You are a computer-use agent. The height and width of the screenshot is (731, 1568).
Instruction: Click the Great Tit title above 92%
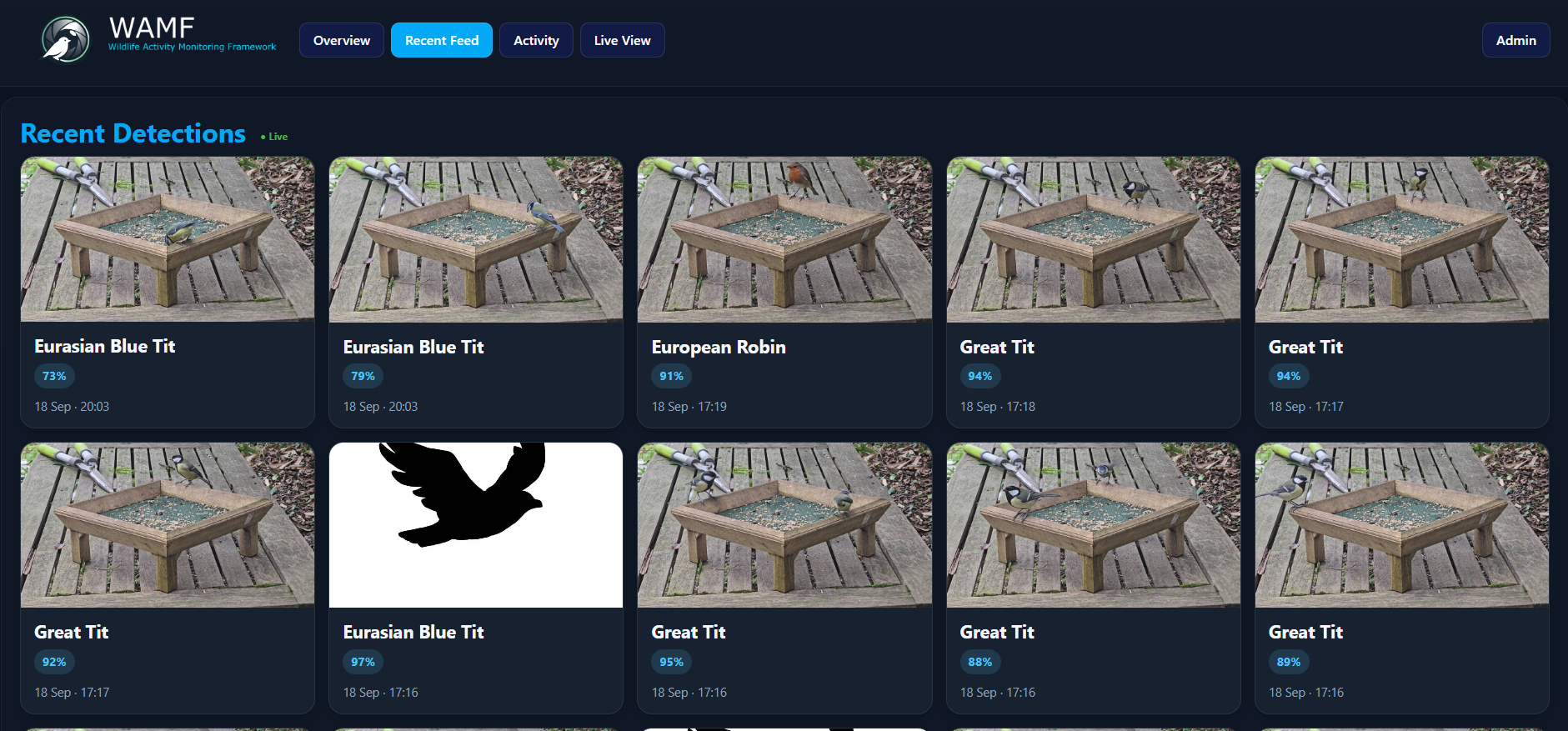[x=72, y=632]
